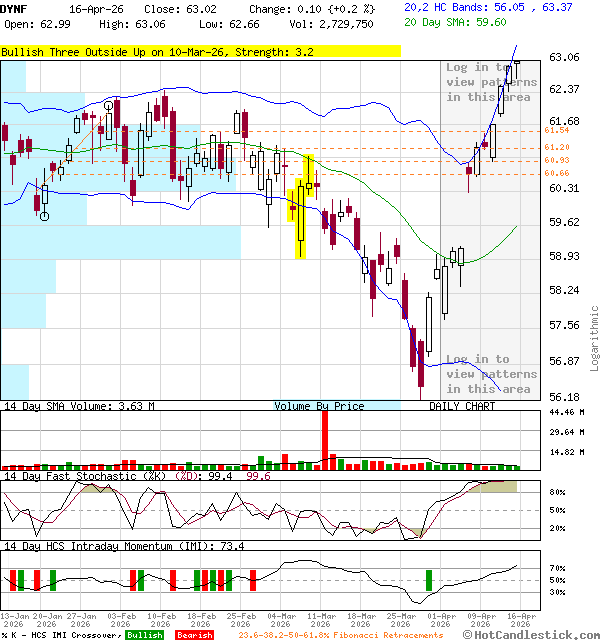Click the 60.66 Fibonacci level label
The image size is (600, 640).
tap(557, 173)
